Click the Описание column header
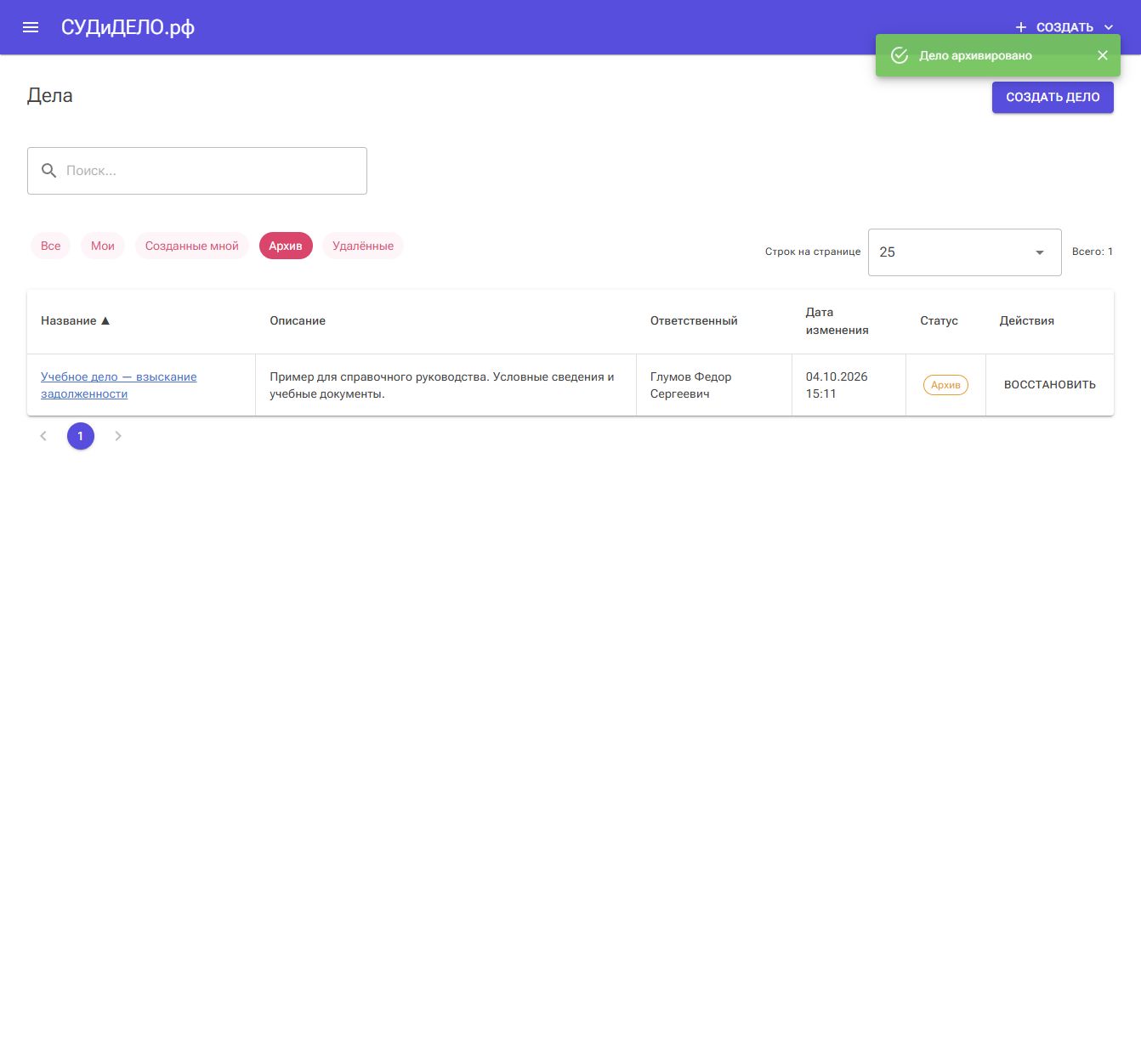Image resolution: width=1141 pixels, height=1064 pixels. pyautogui.click(x=298, y=321)
